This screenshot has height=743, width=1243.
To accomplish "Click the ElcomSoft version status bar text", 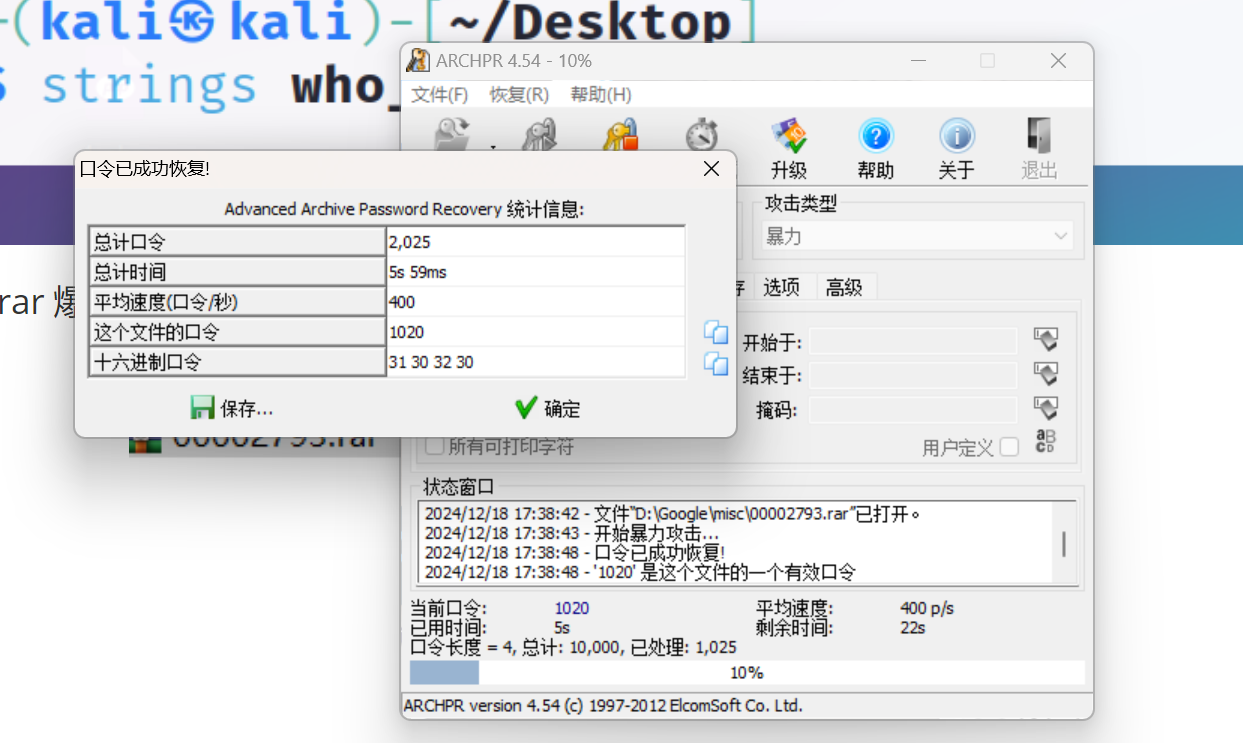I will (603, 706).
